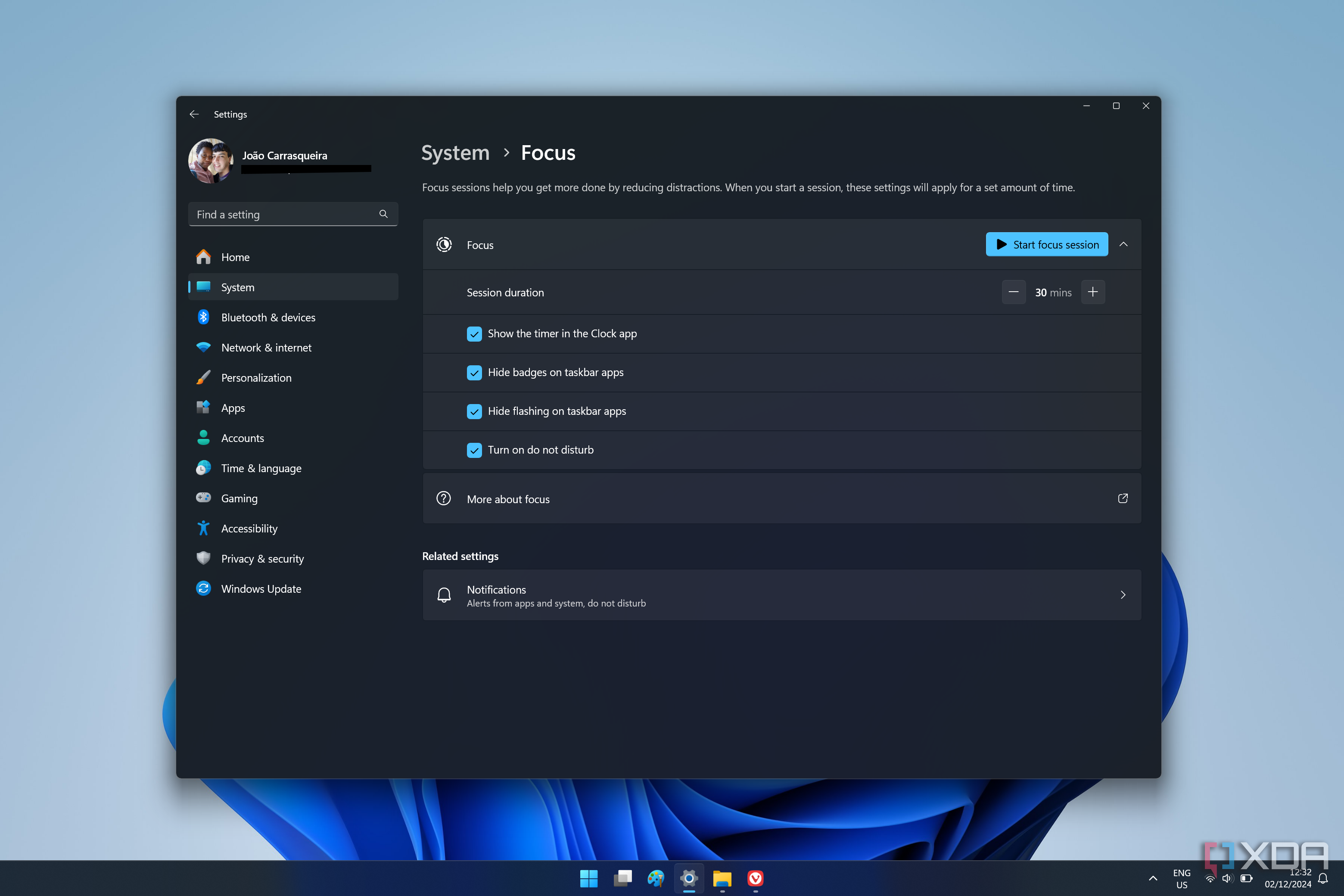The height and width of the screenshot is (896, 1344).
Task: Click the Accessibility figure icon
Action: [203, 528]
